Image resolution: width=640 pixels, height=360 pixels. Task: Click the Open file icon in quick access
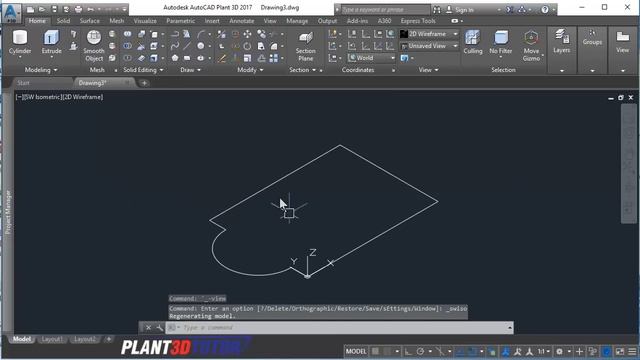[42, 9]
